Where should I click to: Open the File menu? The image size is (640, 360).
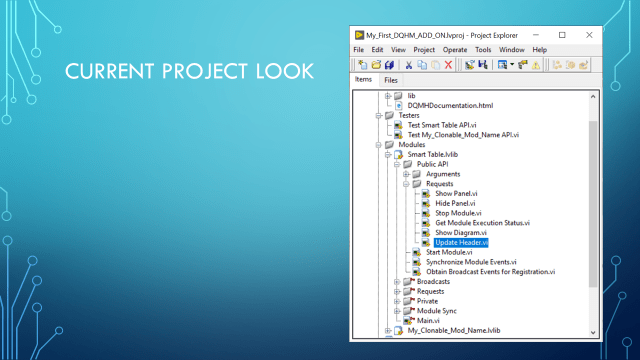coord(358,50)
